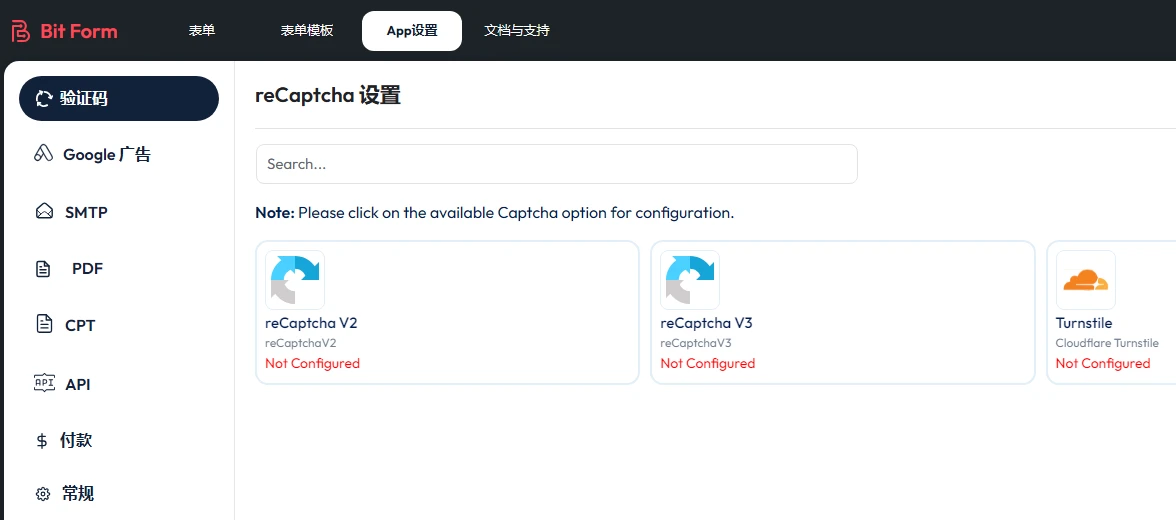Open the Turnstile configuration card
This screenshot has height=520, width=1176.
(1112, 312)
